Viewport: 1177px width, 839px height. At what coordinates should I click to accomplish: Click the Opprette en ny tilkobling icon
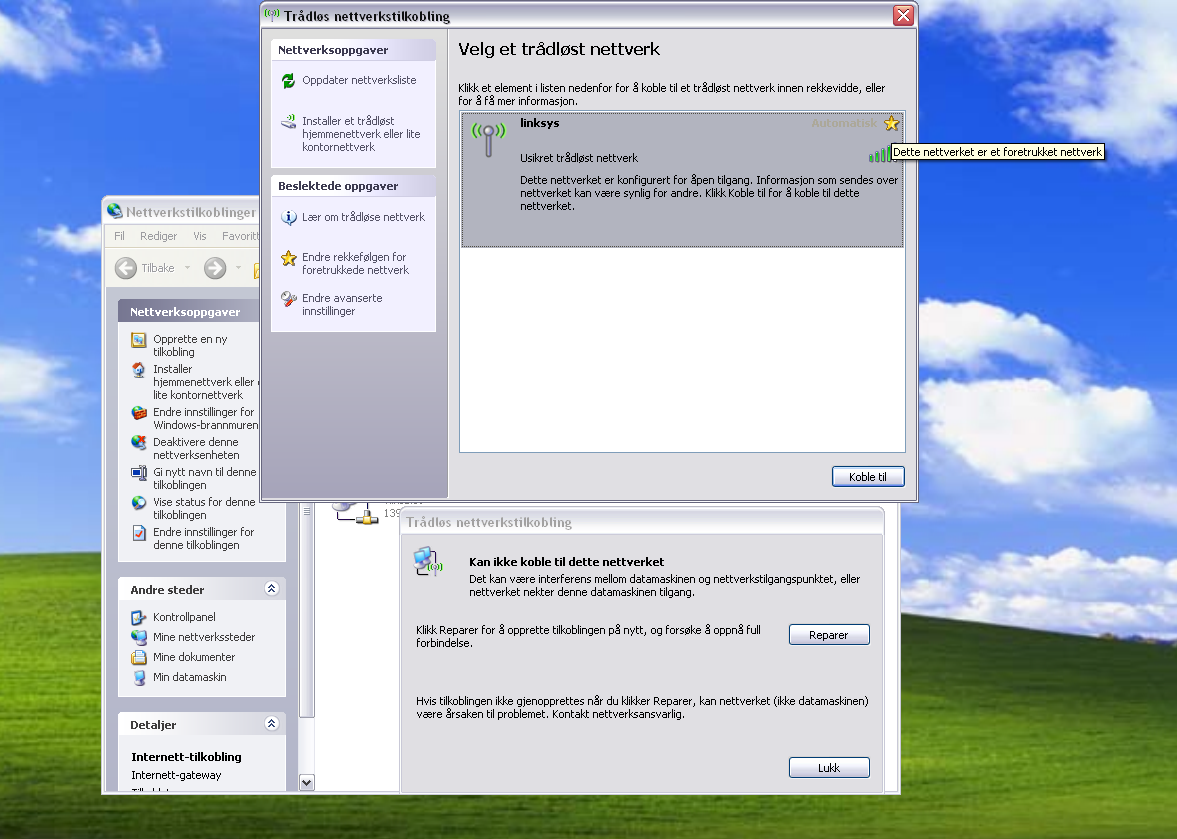click(x=139, y=340)
